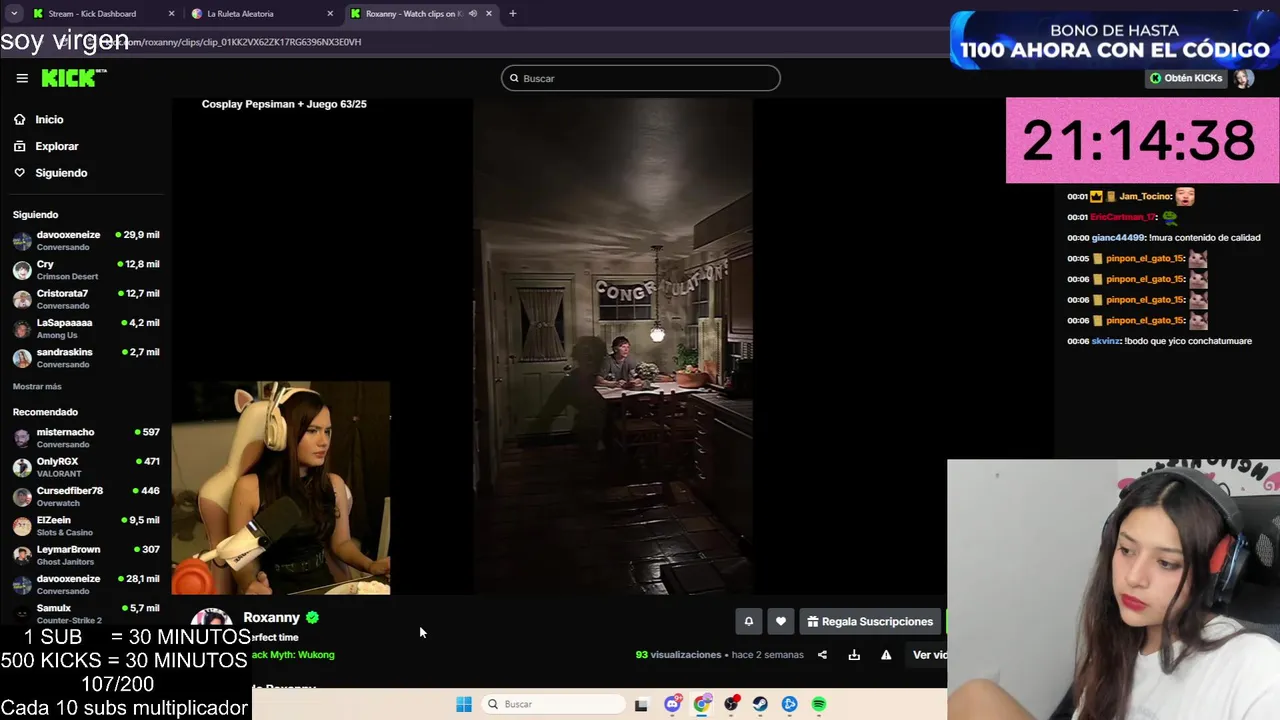Open Windows Start menu
The image size is (1280, 720).
click(464, 704)
